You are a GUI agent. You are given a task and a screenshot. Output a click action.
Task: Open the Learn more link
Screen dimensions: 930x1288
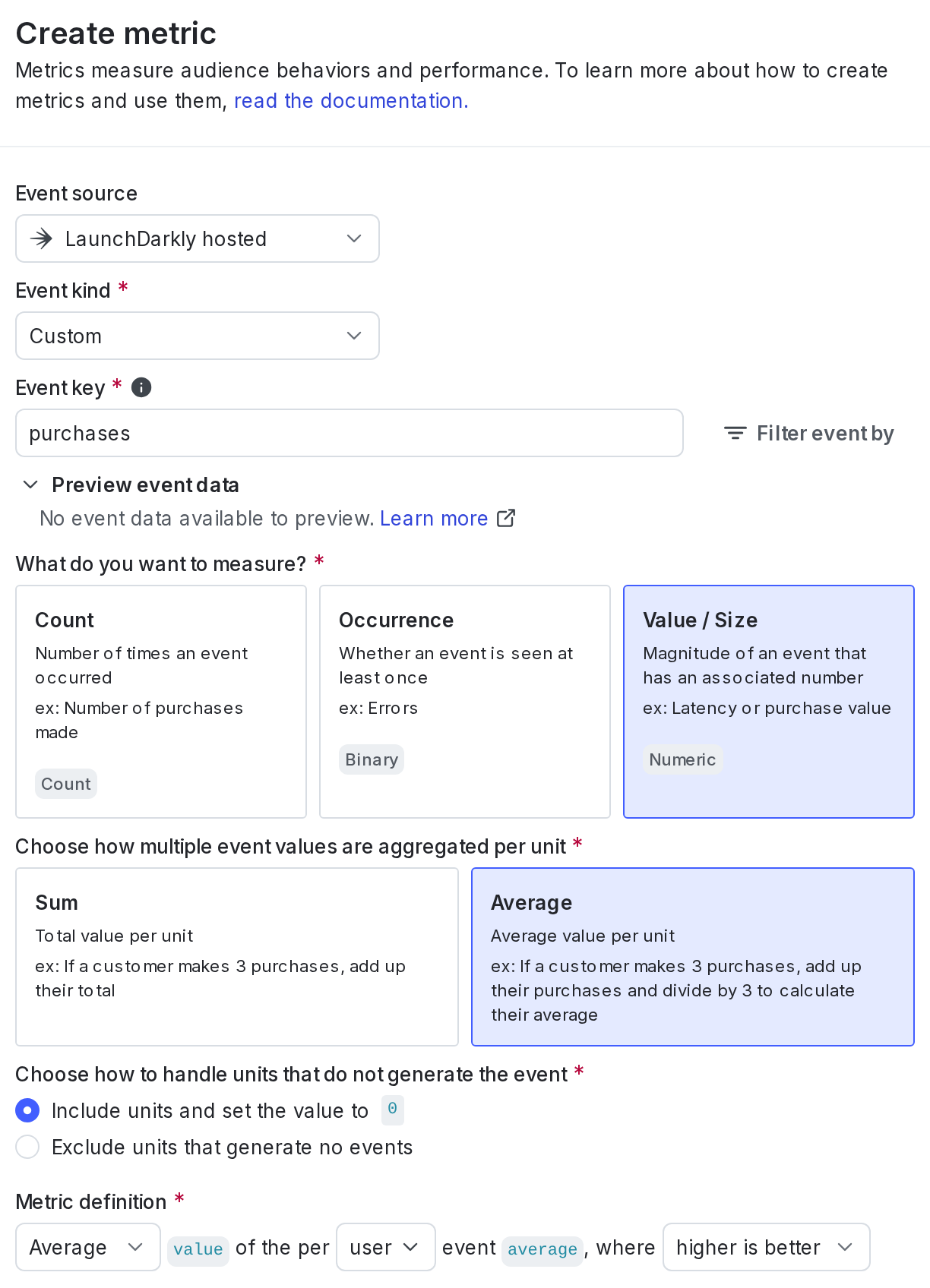434,518
